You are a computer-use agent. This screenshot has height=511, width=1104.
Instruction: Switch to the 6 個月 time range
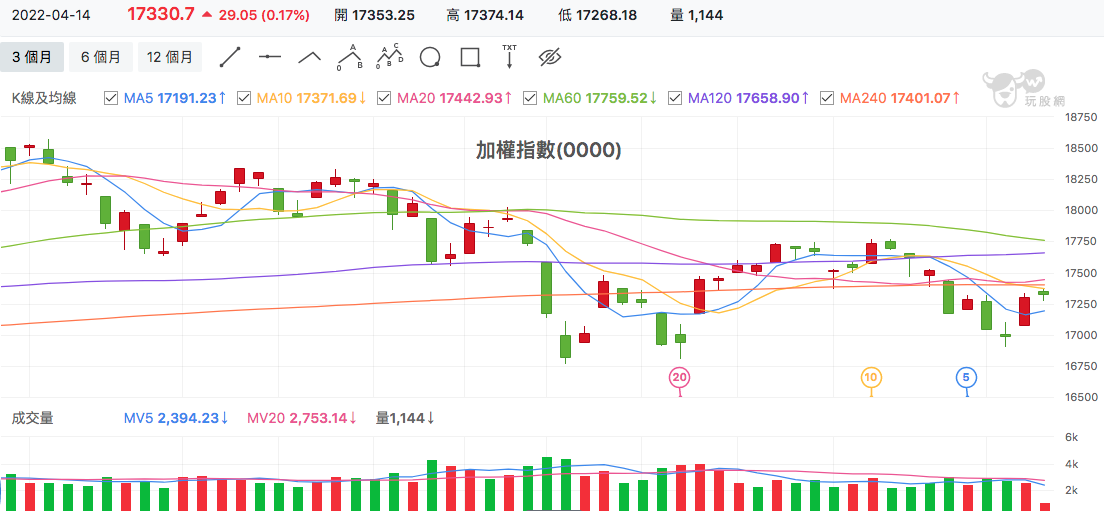click(101, 57)
